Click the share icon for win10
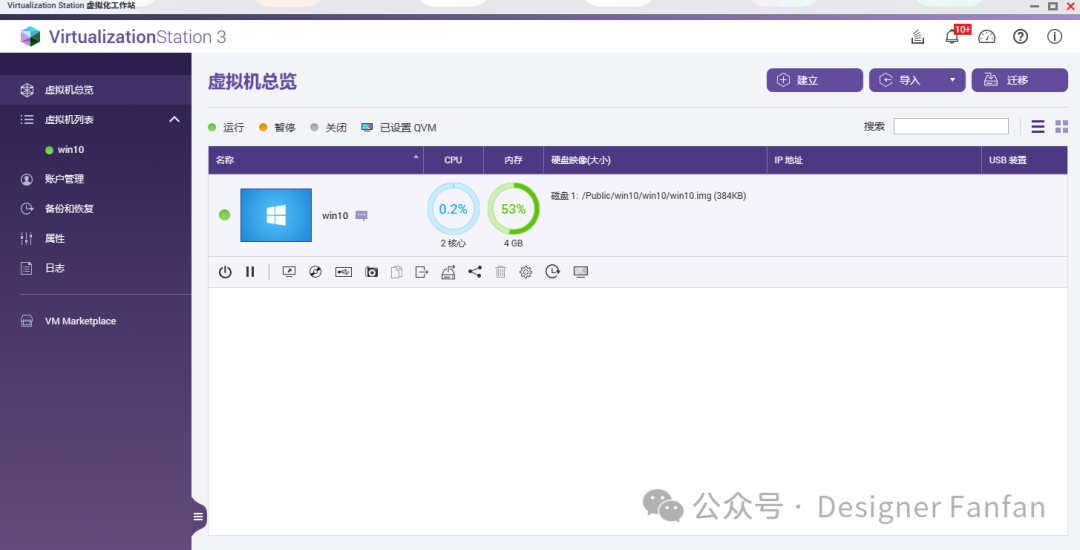The height and width of the screenshot is (550, 1080). (475, 272)
